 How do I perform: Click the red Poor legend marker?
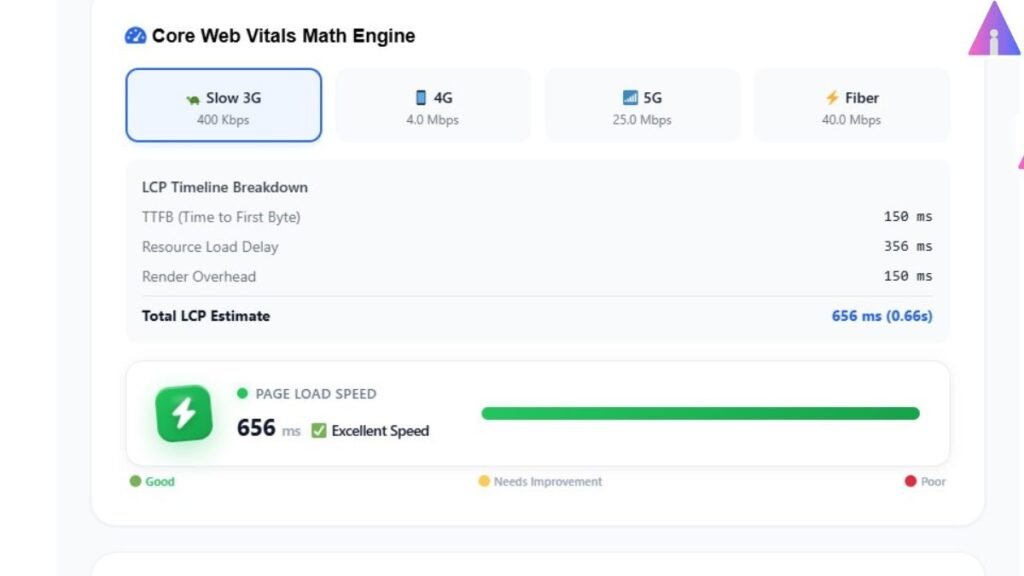910,481
